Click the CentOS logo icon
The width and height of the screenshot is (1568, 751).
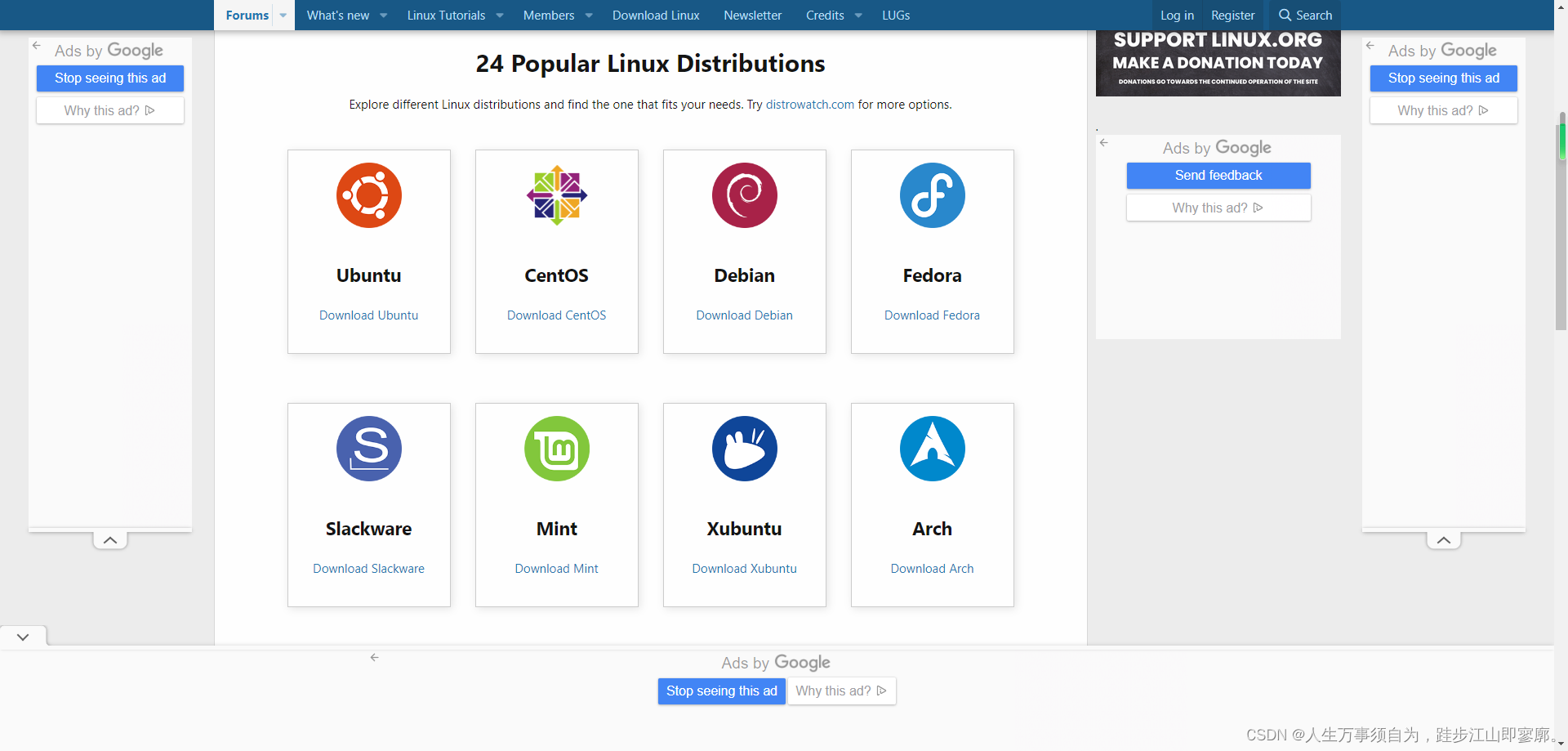coord(556,195)
